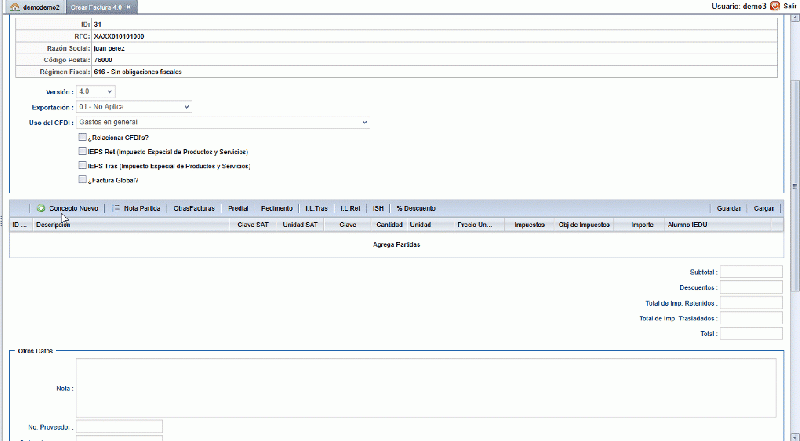Image resolution: width=800 pixels, height=441 pixels.
Task: Click the ObrasFacturas toolbar button
Action: point(194,208)
